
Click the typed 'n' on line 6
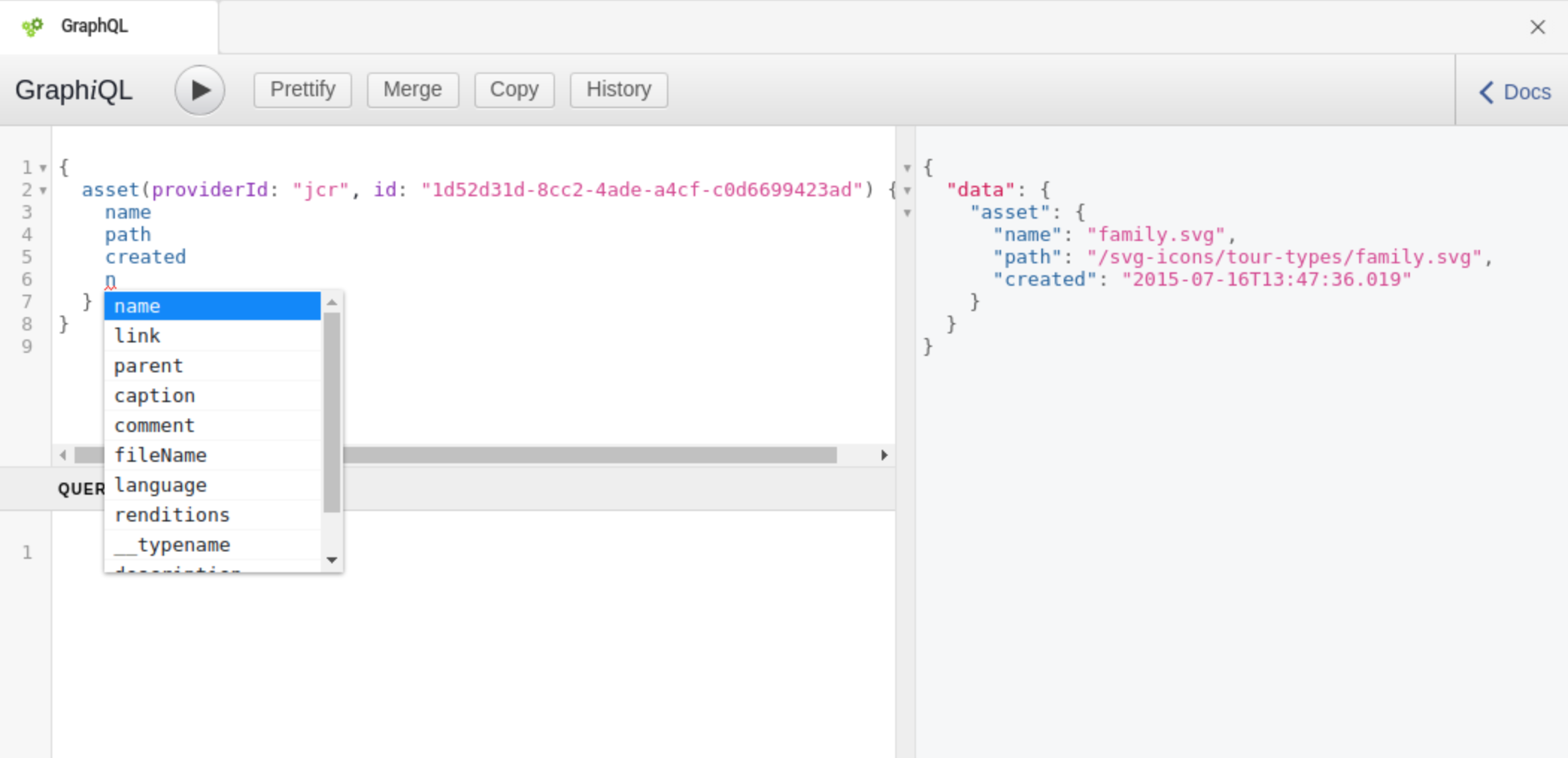pos(110,281)
